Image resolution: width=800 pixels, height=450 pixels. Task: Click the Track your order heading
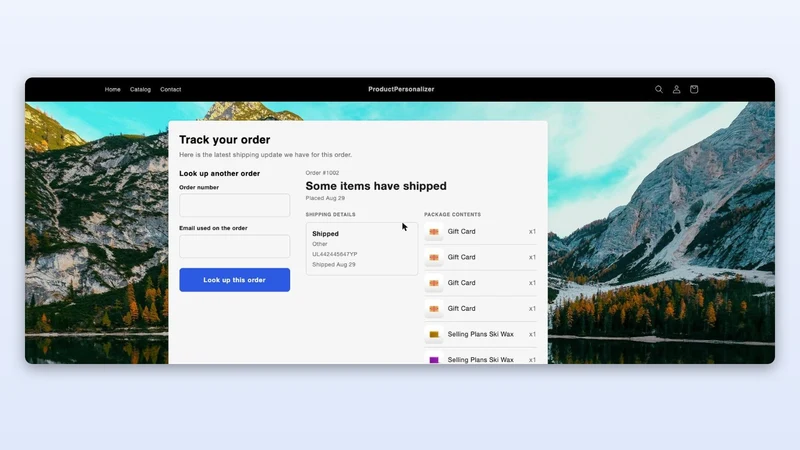click(x=224, y=140)
